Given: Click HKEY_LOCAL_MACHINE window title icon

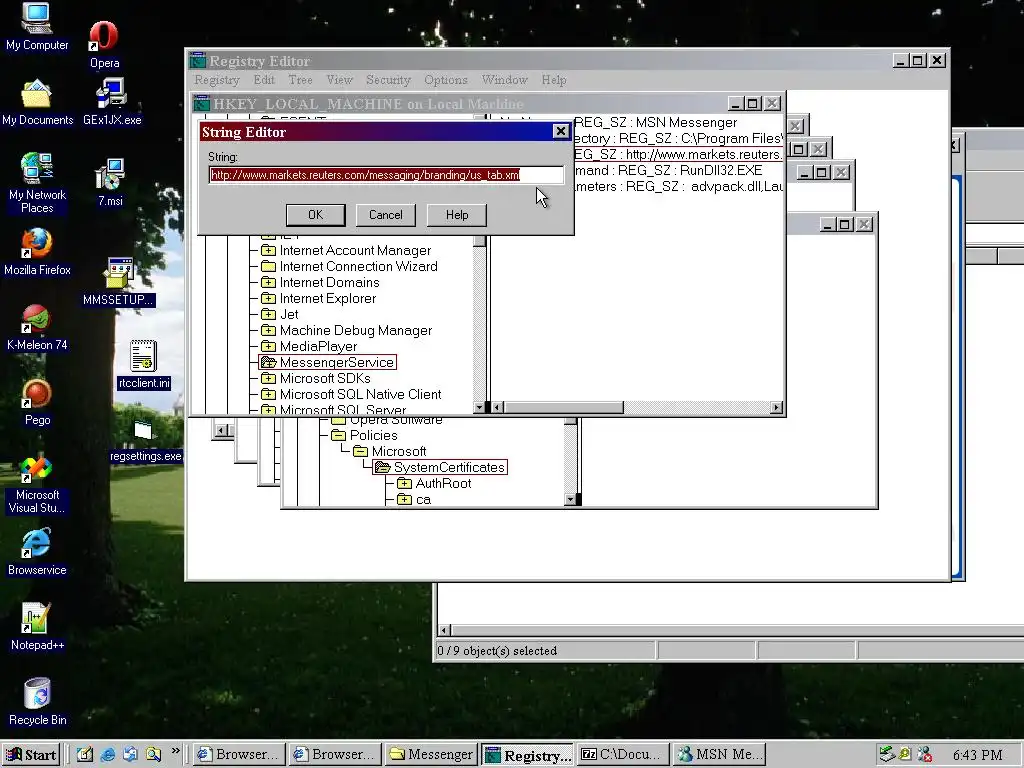Looking at the screenshot, I should click(202, 104).
